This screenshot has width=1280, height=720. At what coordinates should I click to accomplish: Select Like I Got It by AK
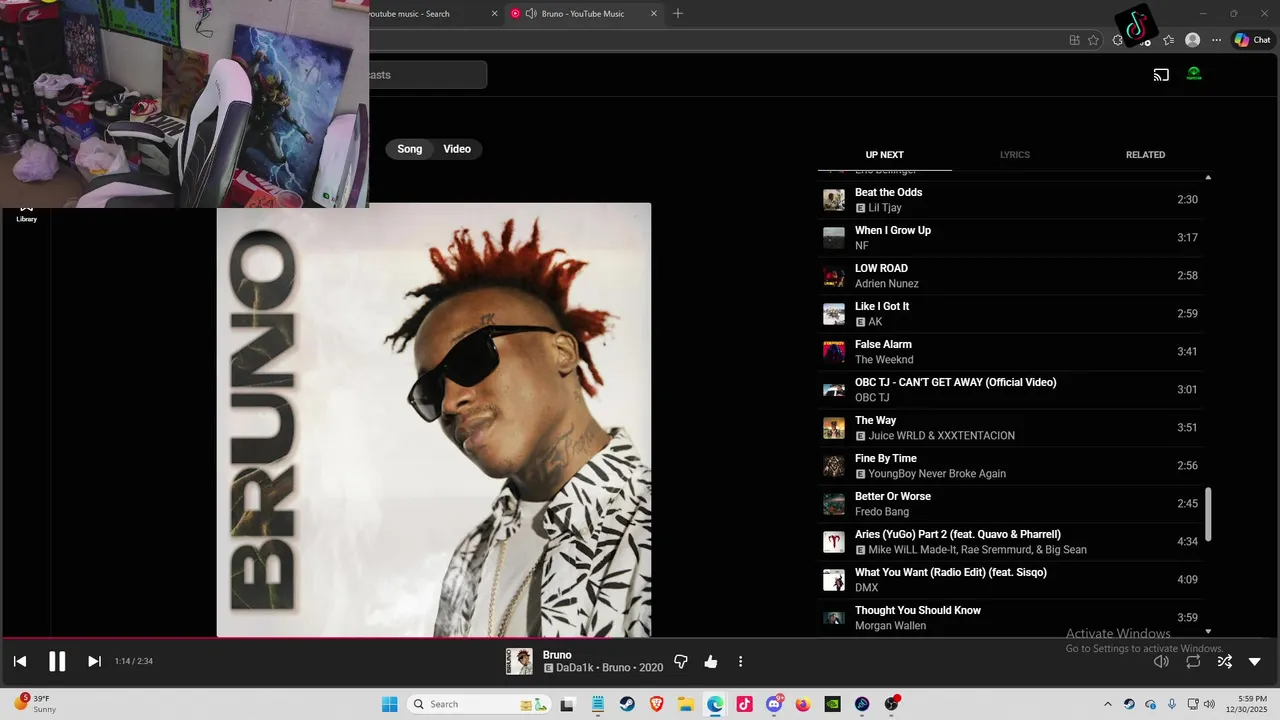pos(1010,314)
